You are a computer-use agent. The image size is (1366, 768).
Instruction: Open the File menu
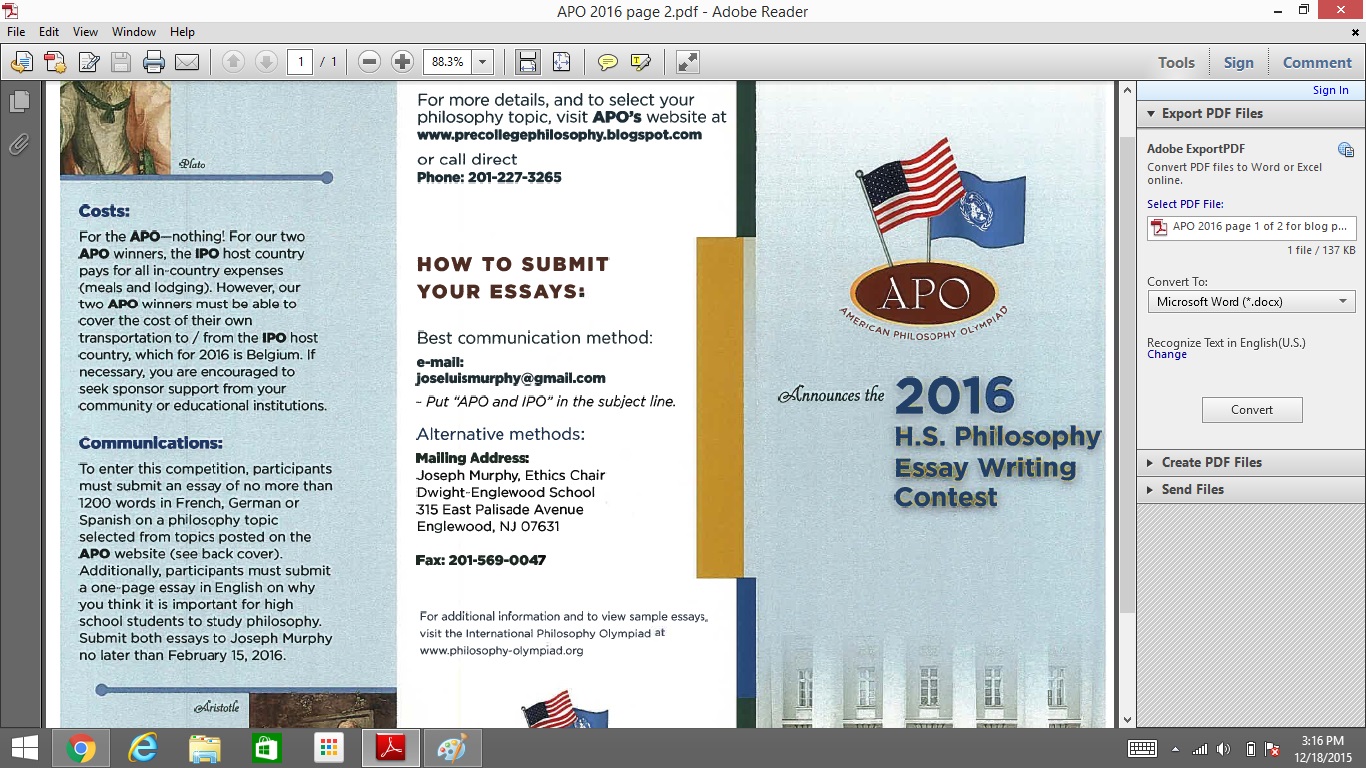(x=16, y=32)
